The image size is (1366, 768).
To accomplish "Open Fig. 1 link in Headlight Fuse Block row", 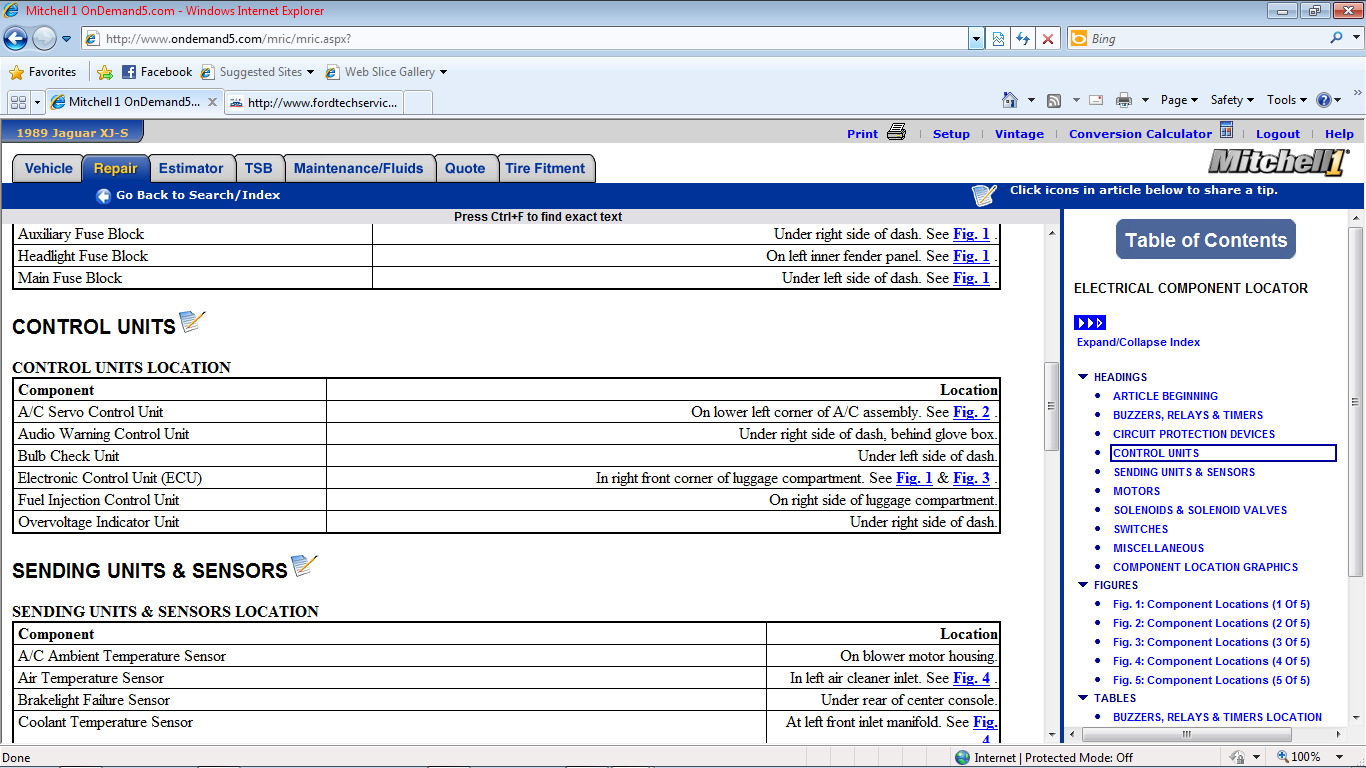I will point(971,256).
